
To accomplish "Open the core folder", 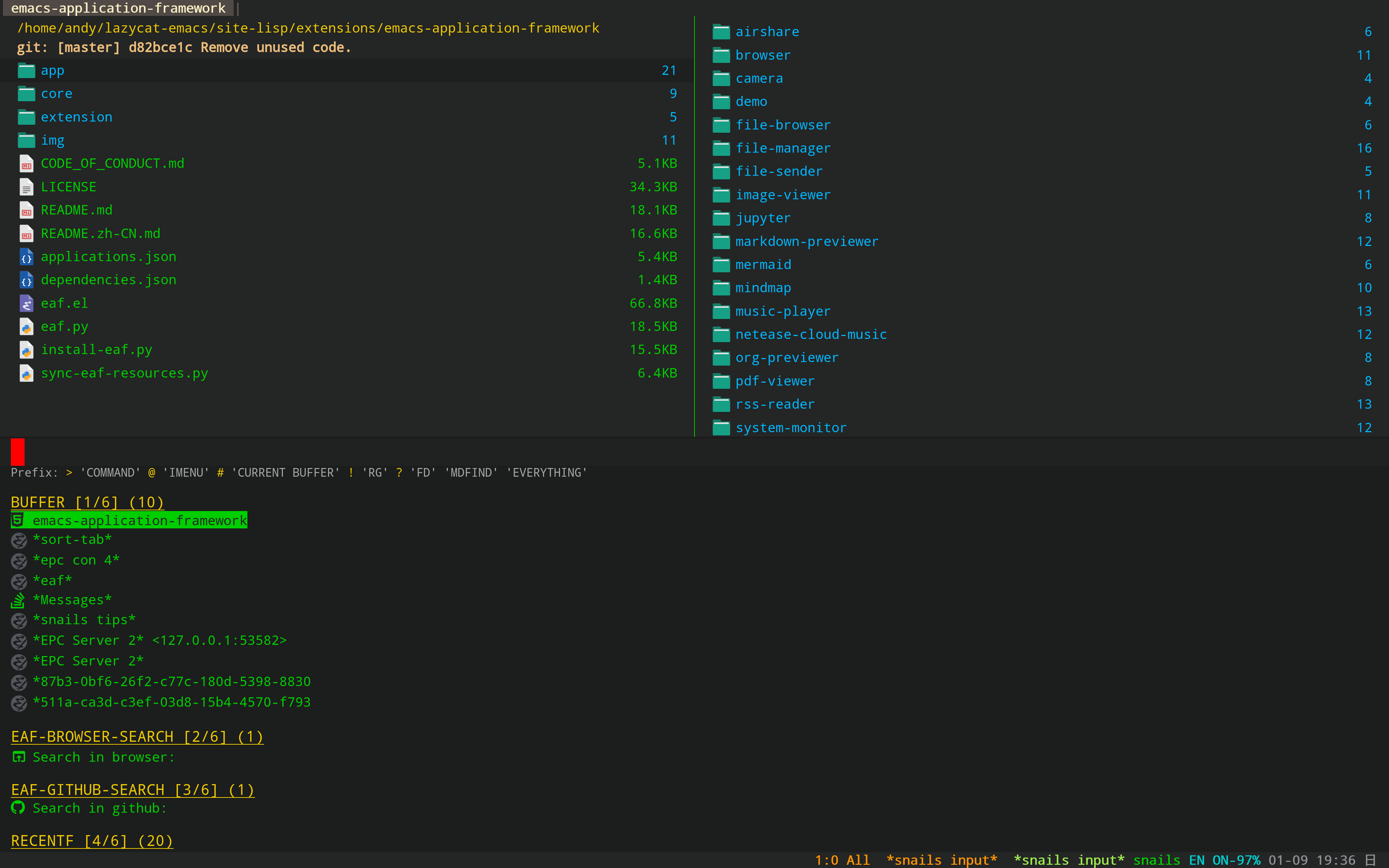I will (56, 94).
